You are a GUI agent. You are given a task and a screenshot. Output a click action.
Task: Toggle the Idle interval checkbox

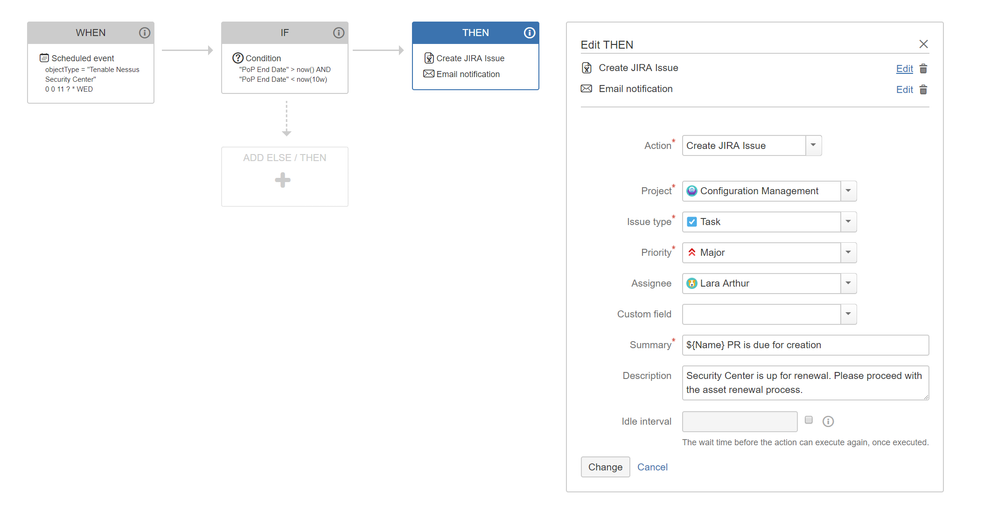click(809, 420)
